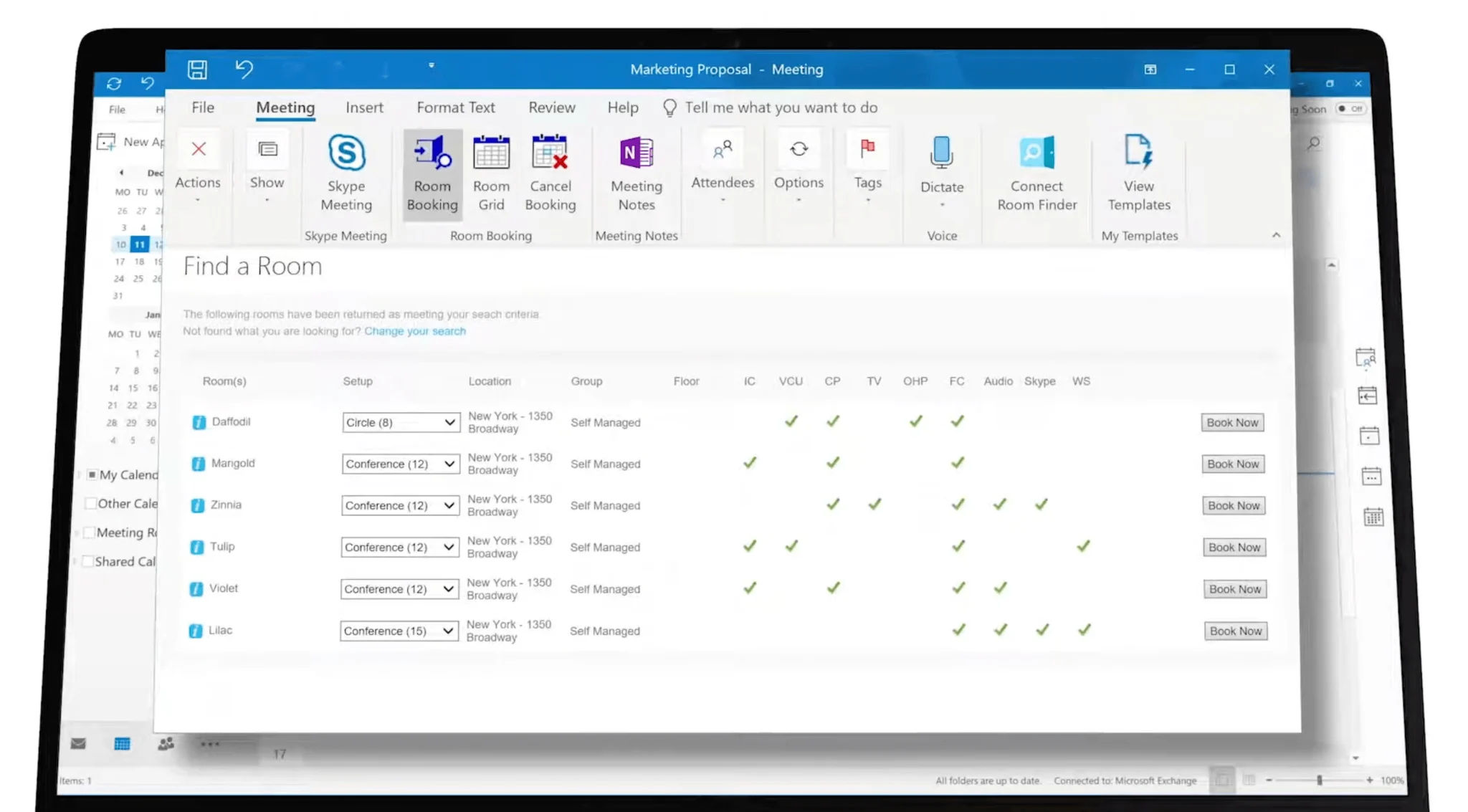Open the Skype Meeting button
The image size is (1468, 812).
tap(346, 173)
